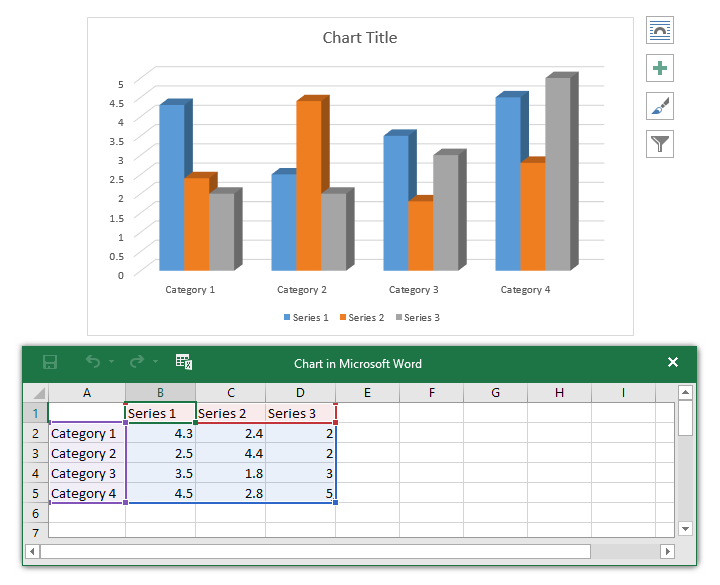Click Edit Data in Microsoft Excel icon
Viewport: 720px width, 585px height.
click(183, 362)
